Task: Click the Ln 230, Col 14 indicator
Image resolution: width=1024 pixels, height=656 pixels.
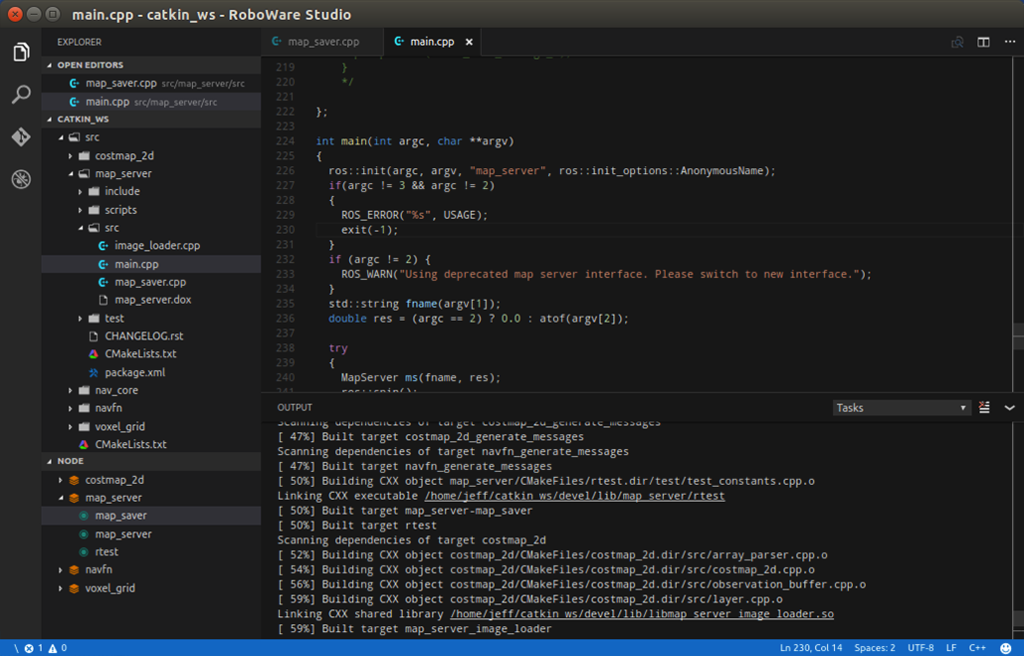Action: (x=811, y=648)
